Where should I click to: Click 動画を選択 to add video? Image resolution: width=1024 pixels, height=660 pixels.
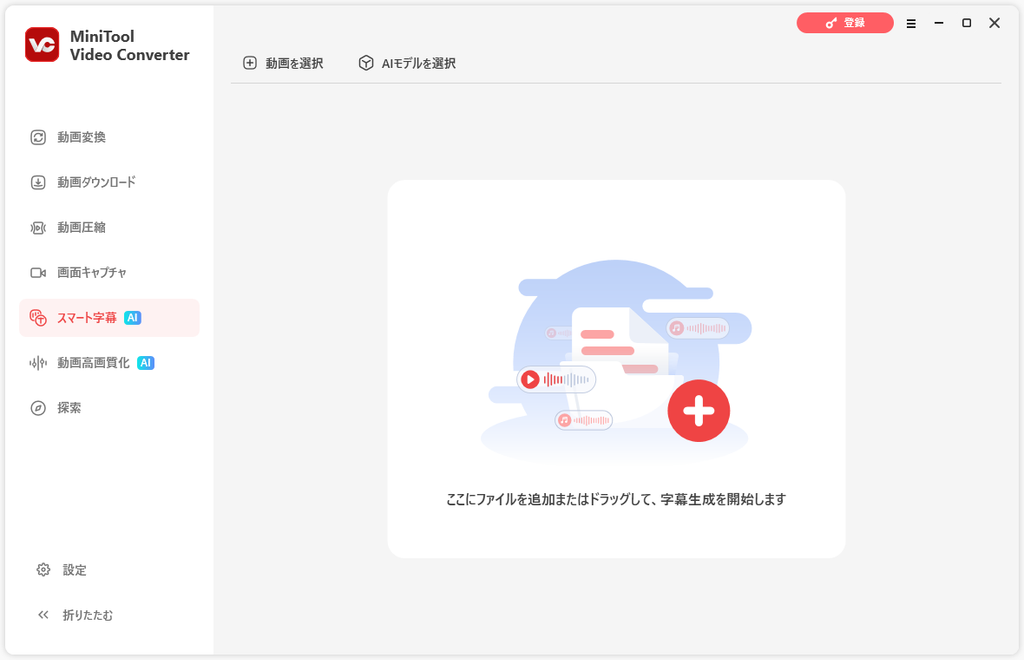pos(283,63)
